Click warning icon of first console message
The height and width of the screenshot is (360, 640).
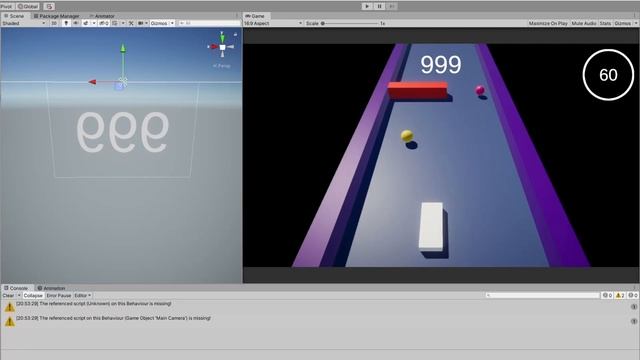(9, 307)
